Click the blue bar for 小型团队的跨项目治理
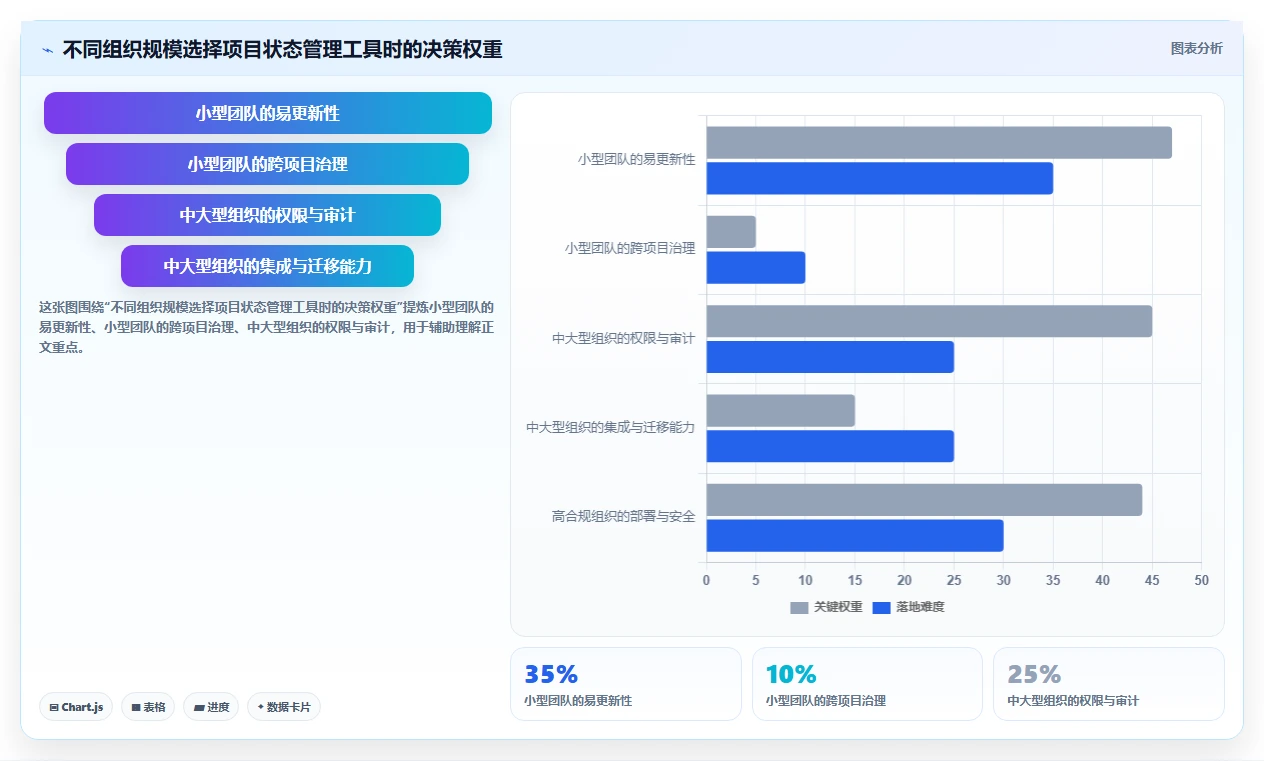1264x761 pixels. 756,268
